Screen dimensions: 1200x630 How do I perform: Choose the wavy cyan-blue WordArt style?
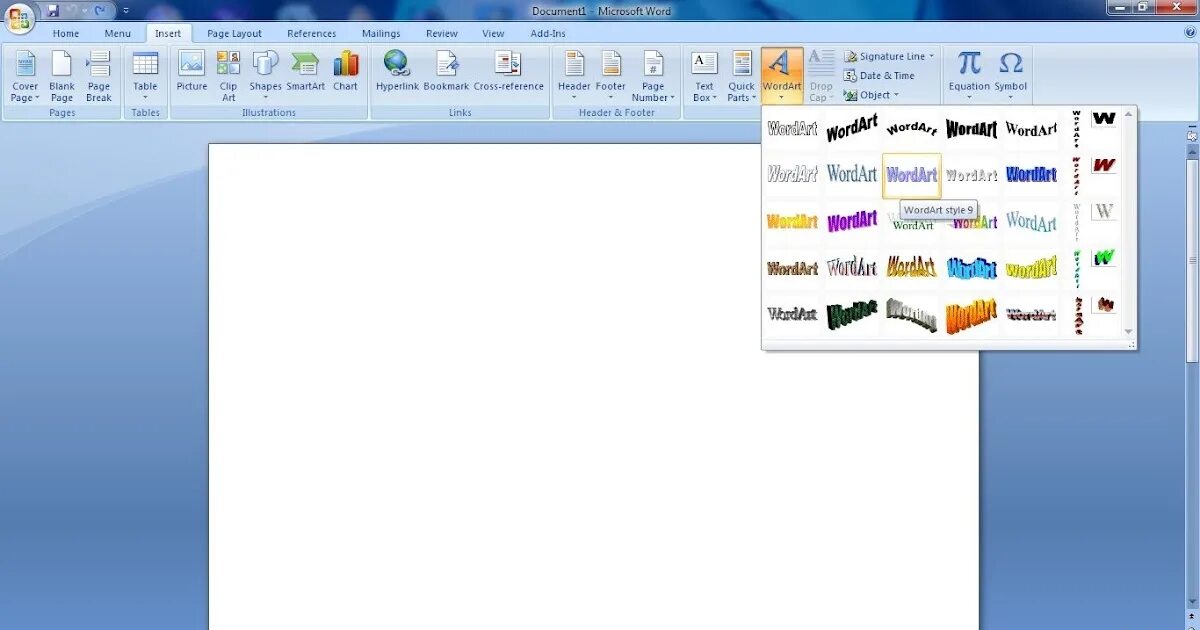(971, 268)
